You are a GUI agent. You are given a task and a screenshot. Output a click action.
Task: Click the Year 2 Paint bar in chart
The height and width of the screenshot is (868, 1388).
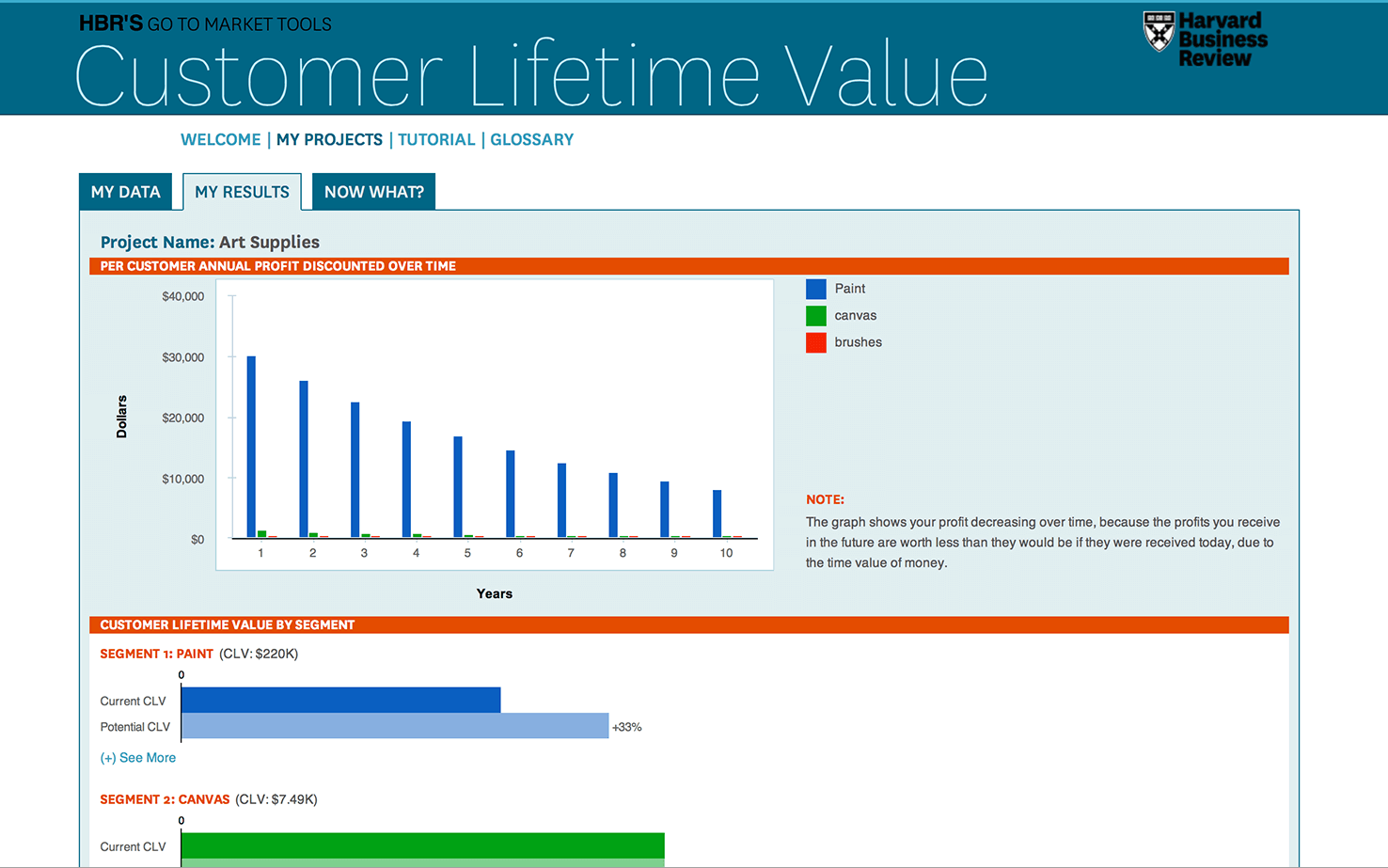click(304, 459)
